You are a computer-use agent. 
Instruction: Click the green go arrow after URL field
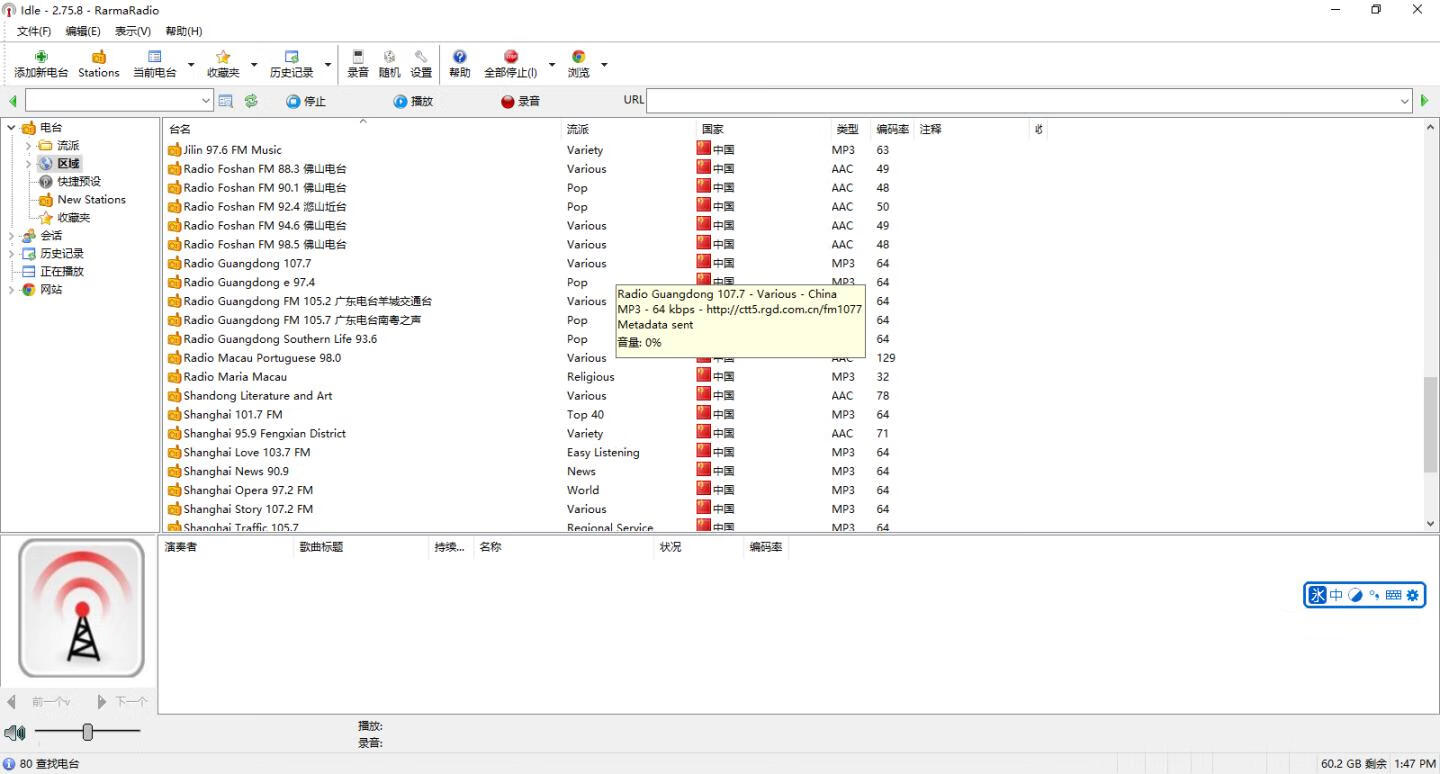tap(1425, 101)
